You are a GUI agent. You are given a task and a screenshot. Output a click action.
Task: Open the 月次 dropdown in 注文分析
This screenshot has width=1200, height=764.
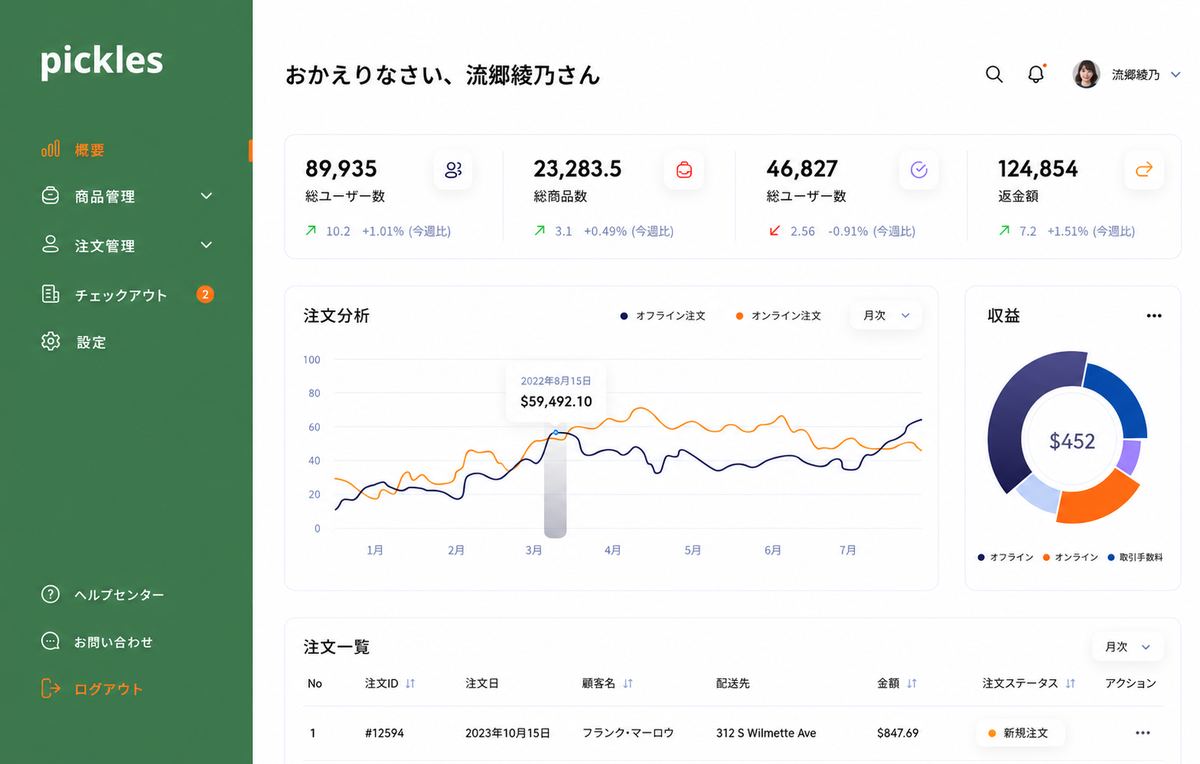pyautogui.click(x=886, y=315)
